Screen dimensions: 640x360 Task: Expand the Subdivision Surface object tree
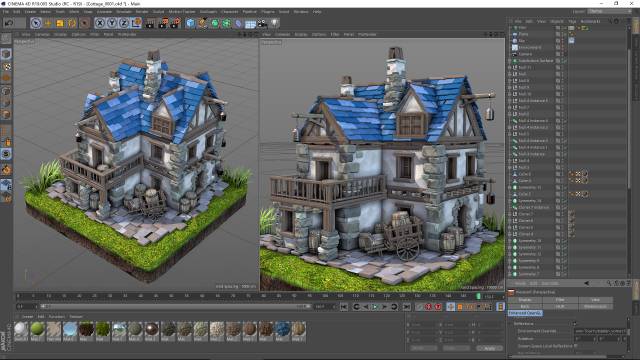[x=510, y=60]
